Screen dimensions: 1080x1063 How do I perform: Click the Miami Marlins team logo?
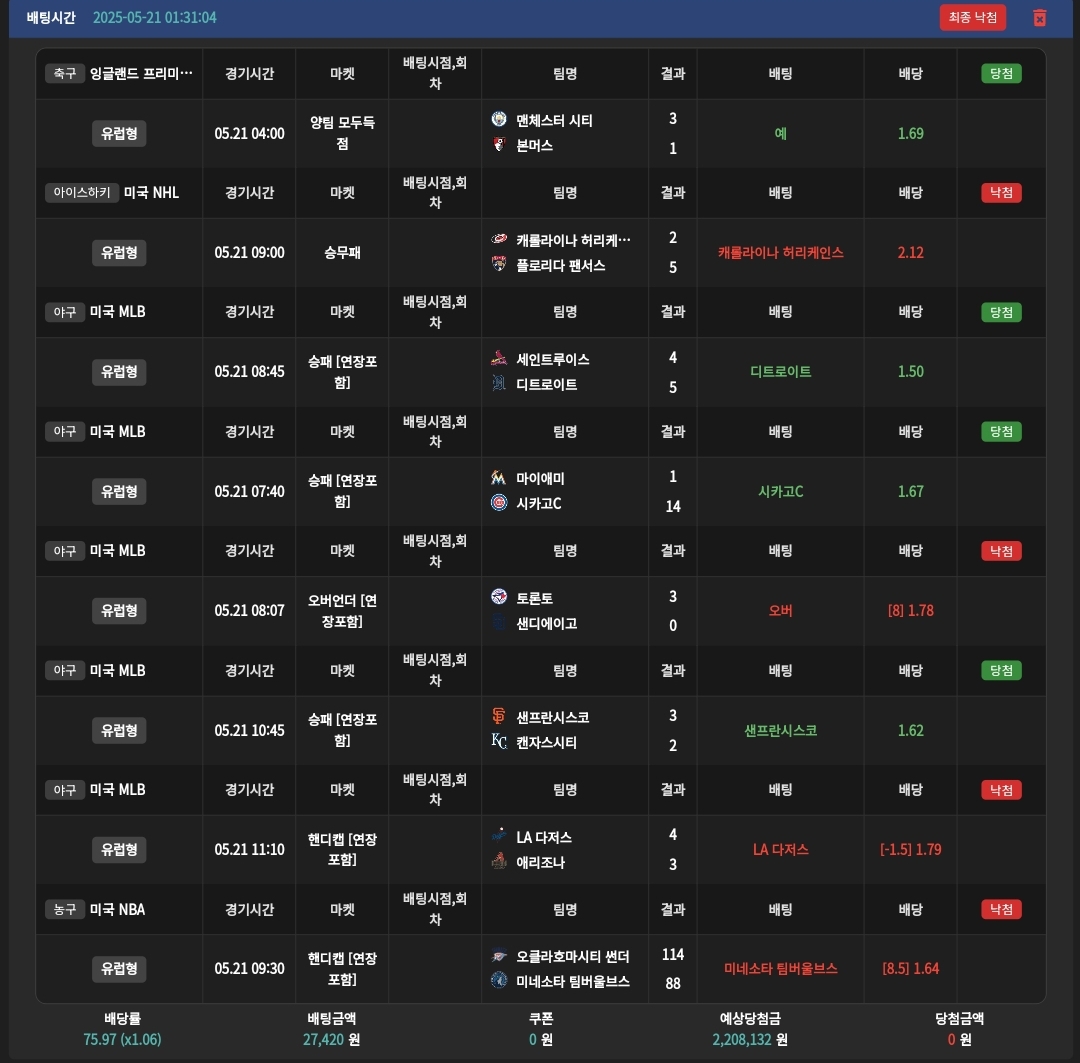[499, 478]
